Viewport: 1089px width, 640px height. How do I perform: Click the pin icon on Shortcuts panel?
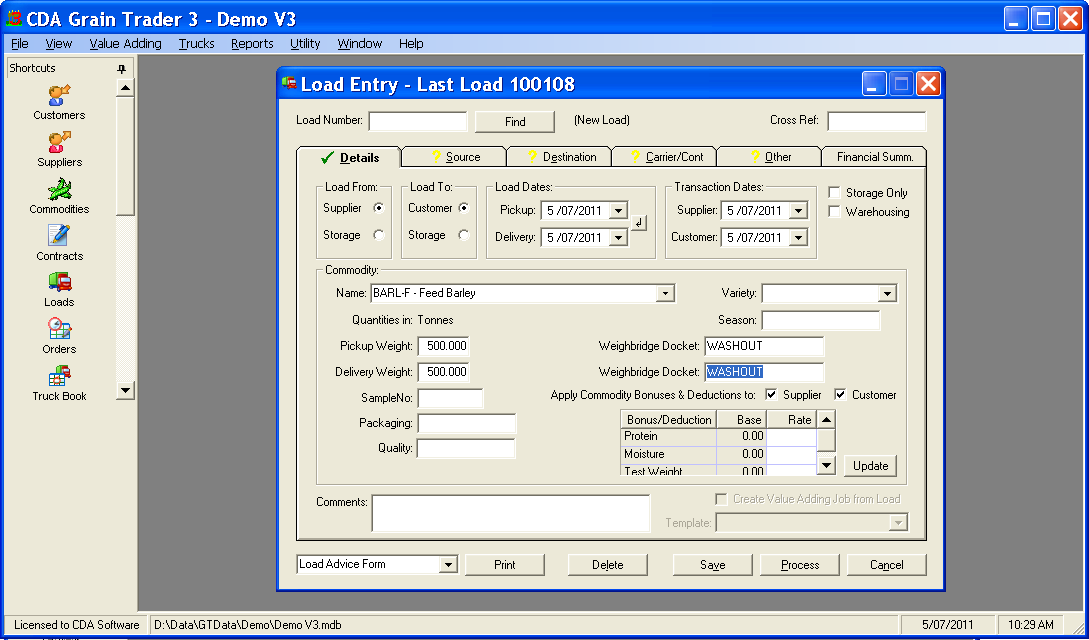click(122, 69)
